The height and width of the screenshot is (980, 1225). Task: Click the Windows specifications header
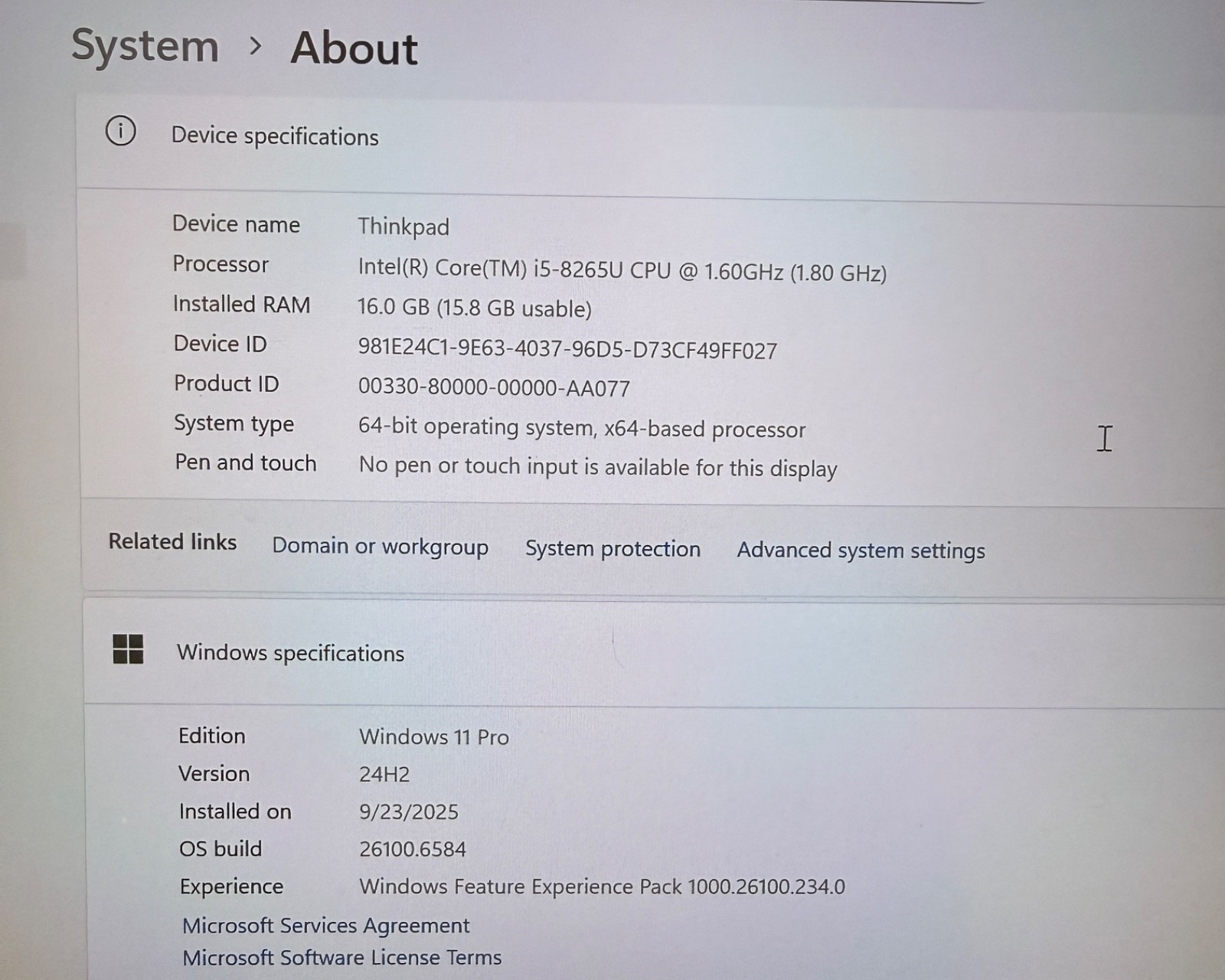coord(291,653)
